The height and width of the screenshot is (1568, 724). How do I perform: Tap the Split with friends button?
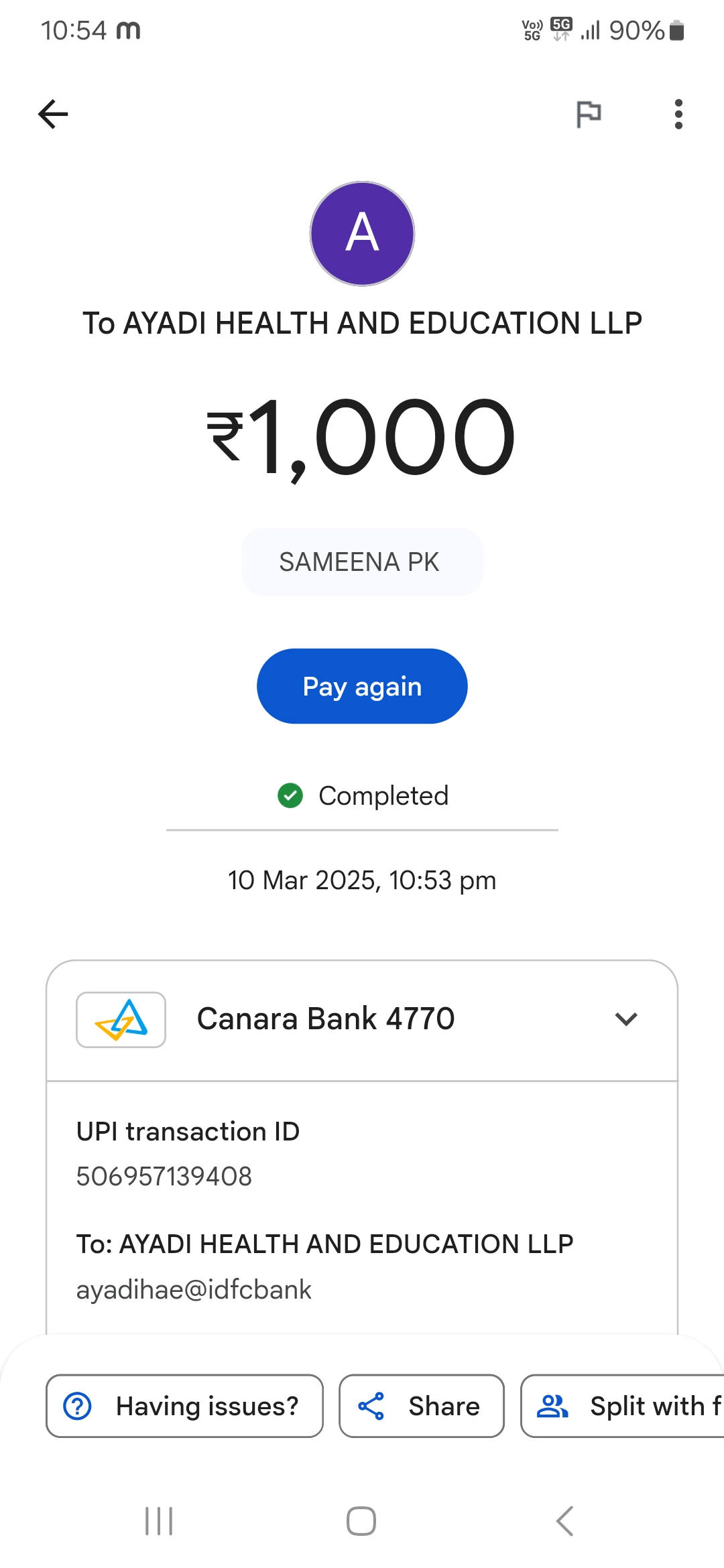623,1406
